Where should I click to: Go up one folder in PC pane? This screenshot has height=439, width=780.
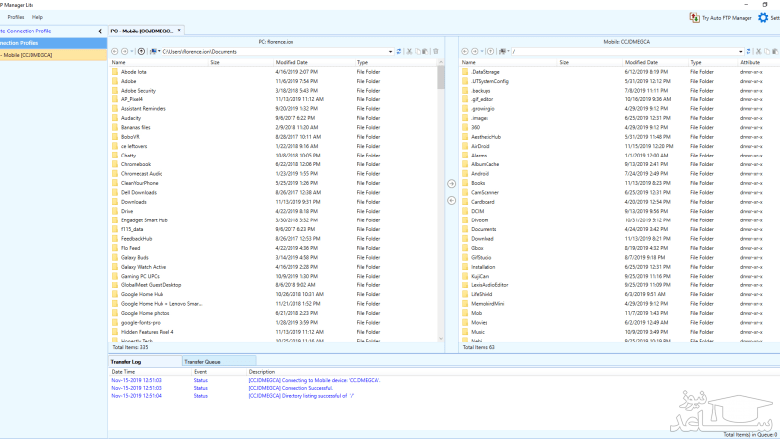141,51
